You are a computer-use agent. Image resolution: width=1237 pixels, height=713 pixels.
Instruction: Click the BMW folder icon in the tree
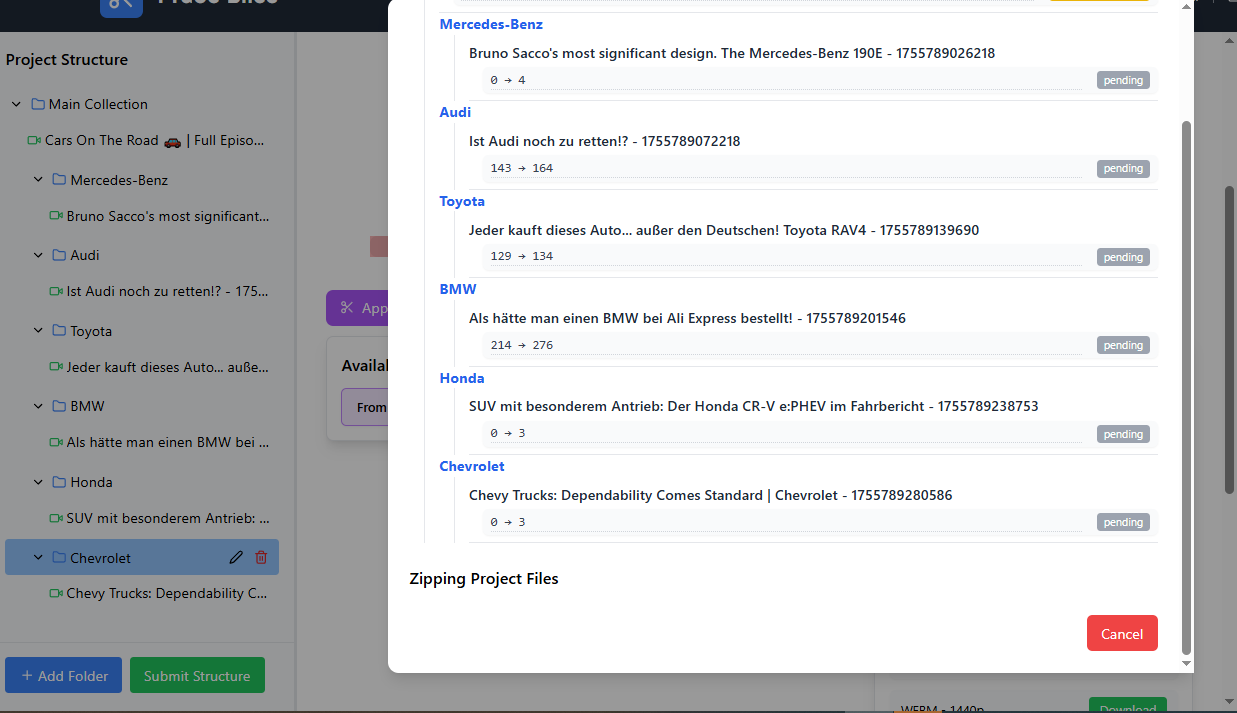click(x=60, y=406)
